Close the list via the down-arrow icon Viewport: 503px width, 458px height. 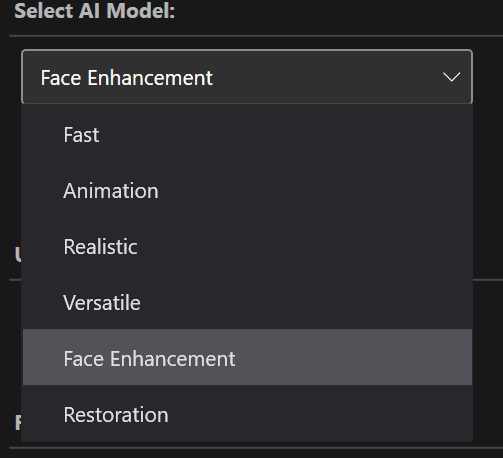[451, 77]
